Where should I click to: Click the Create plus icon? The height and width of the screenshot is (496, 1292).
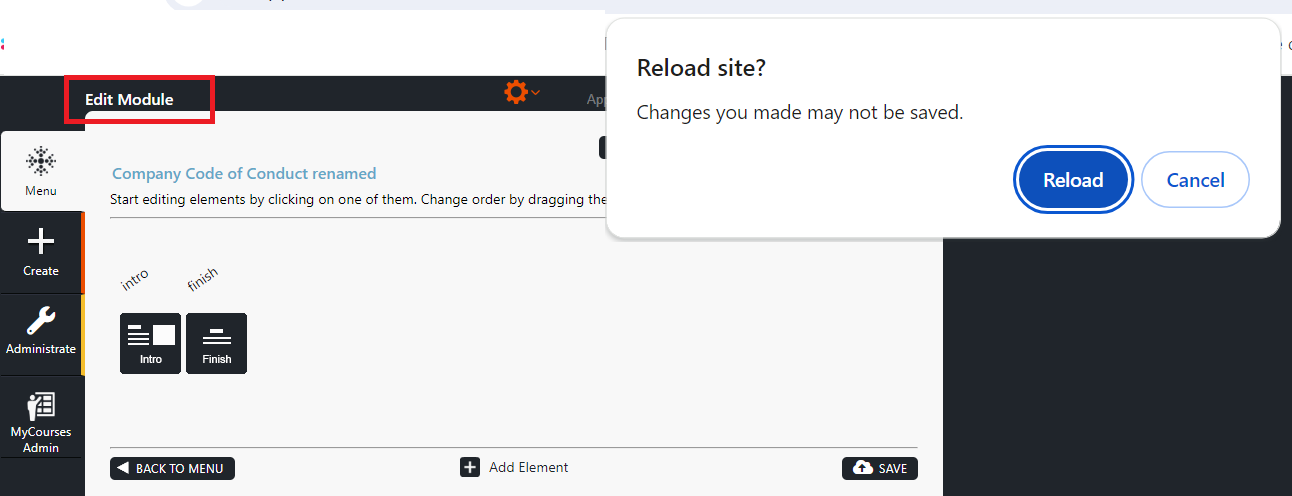tap(41, 242)
